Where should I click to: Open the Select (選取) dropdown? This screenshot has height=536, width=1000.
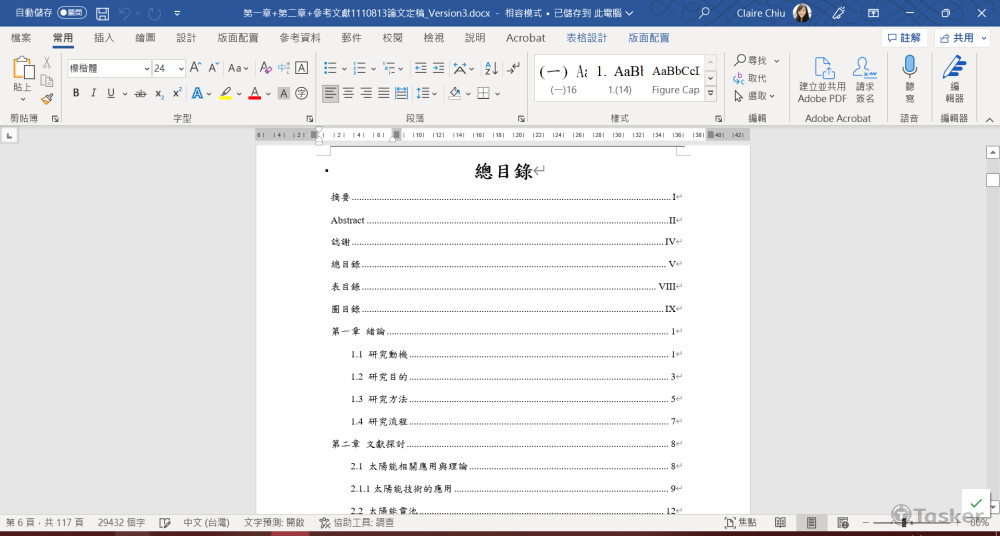click(754, 96)
